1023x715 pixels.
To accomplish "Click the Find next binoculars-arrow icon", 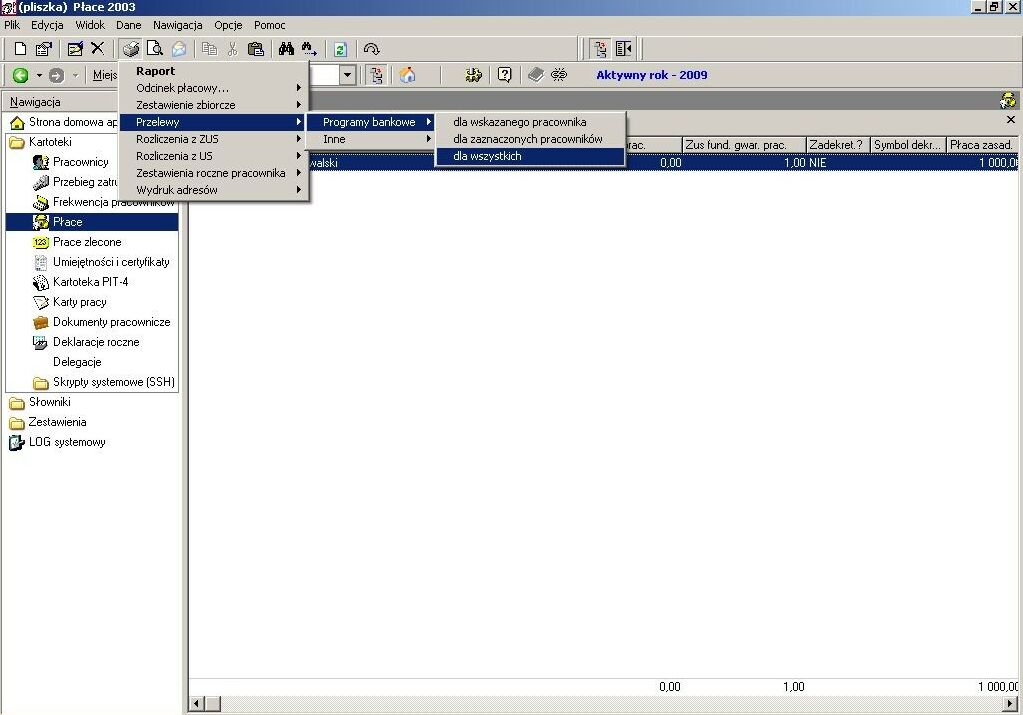I will tap(309, 49).
